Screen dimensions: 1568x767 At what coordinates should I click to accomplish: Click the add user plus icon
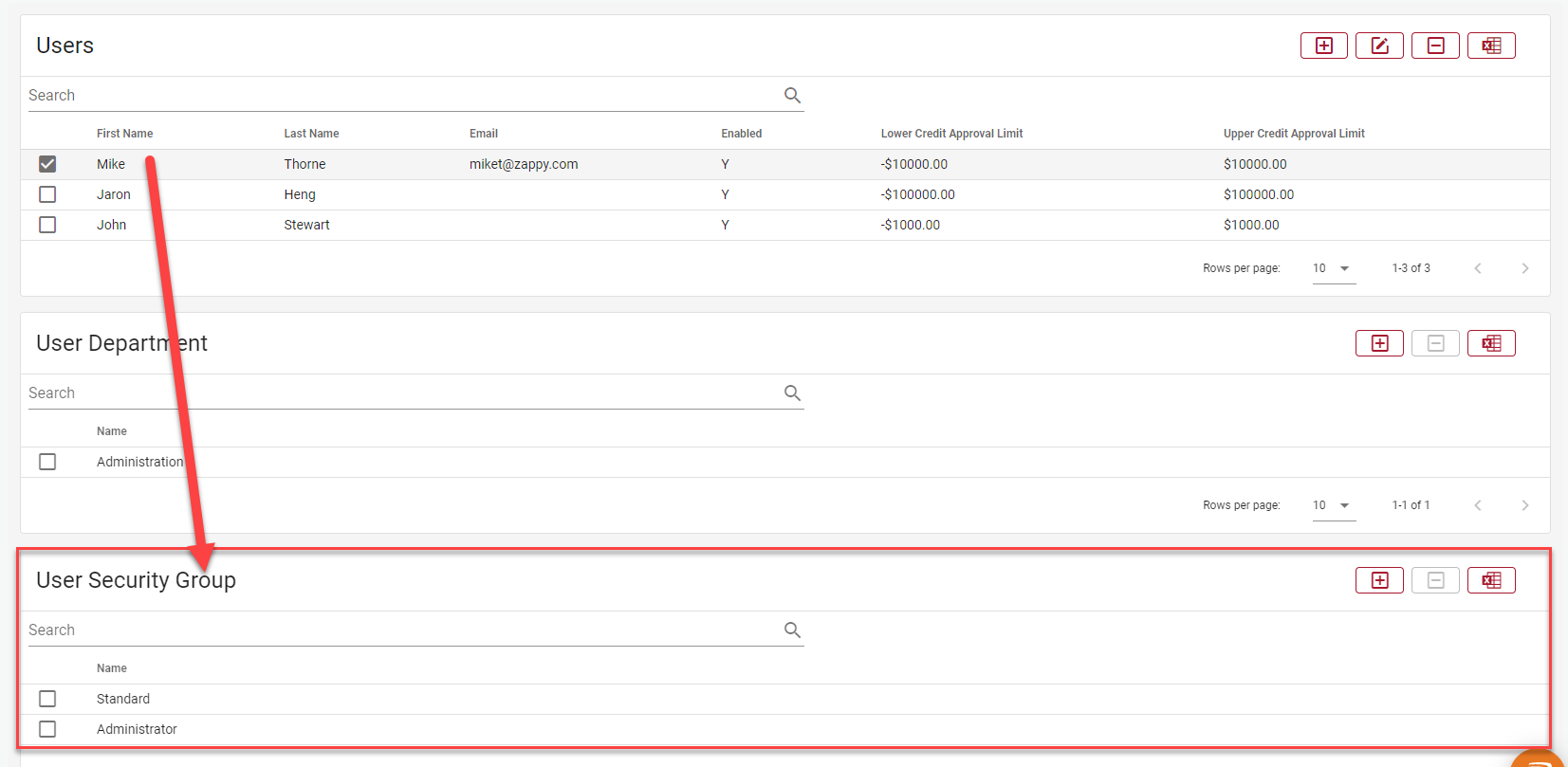1323,46
